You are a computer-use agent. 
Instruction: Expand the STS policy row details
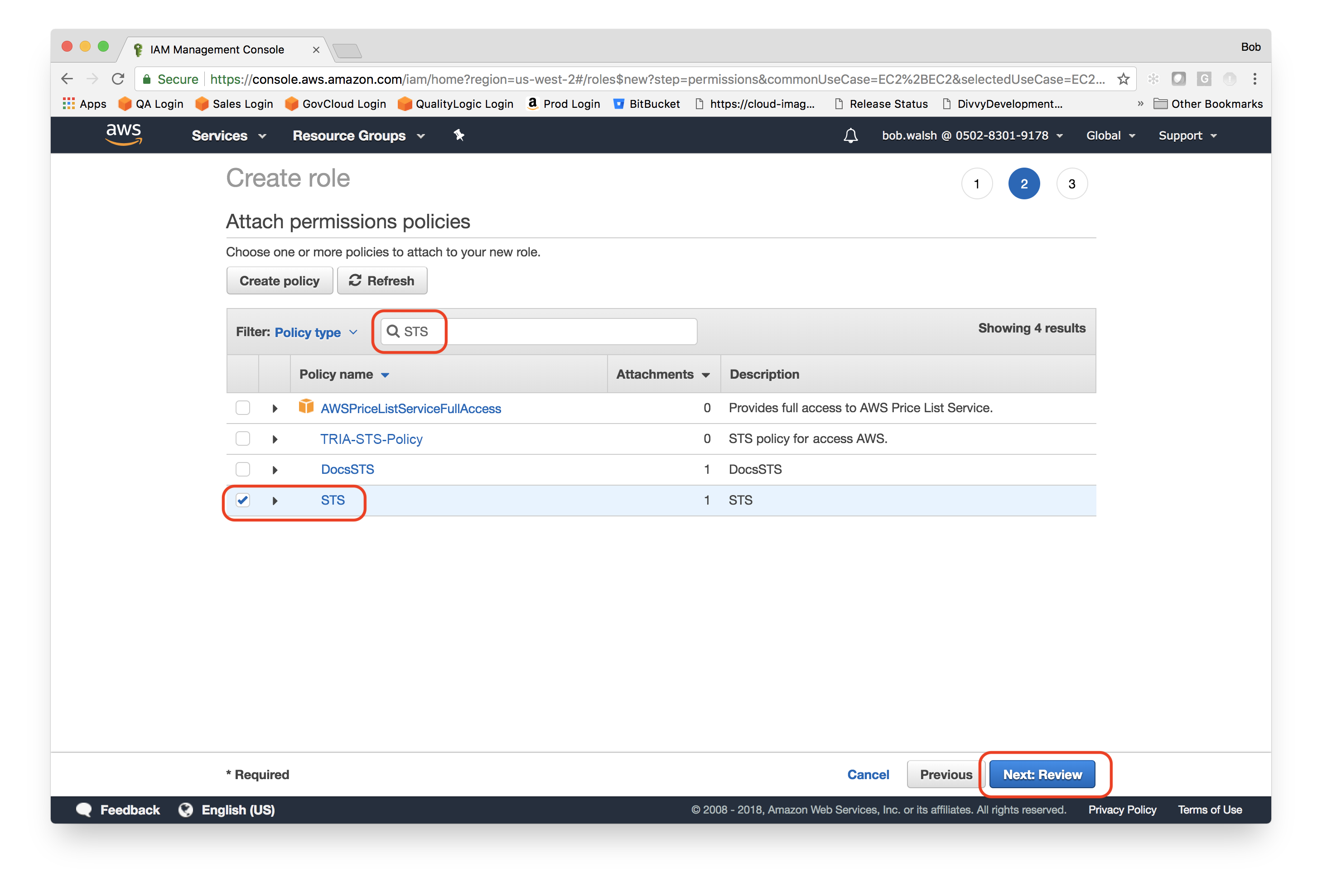tap(275, 501)
